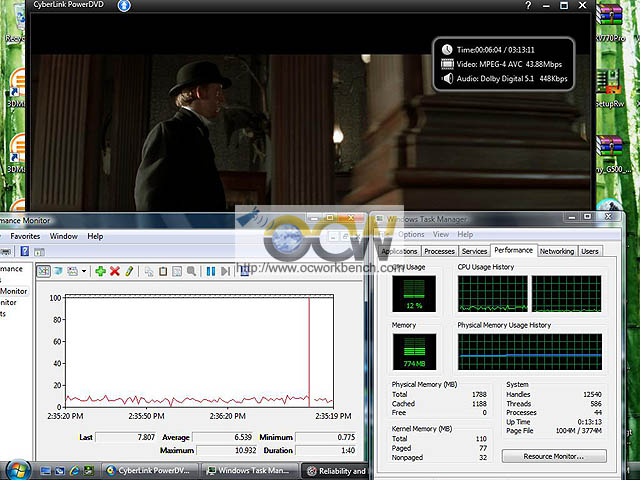Screen dimensions: 640x480
Task: Delete counter with the red X icon
Action: [115, 271]
